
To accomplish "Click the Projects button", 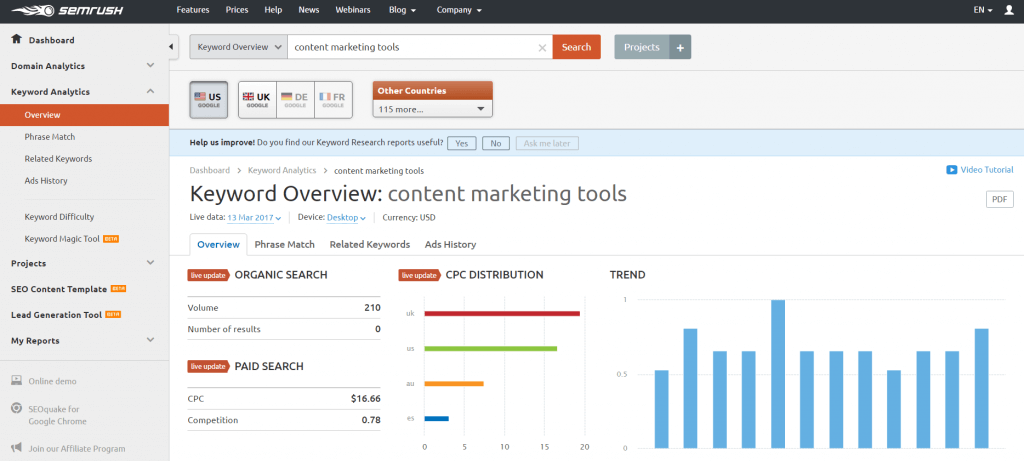I will [642, 47].
